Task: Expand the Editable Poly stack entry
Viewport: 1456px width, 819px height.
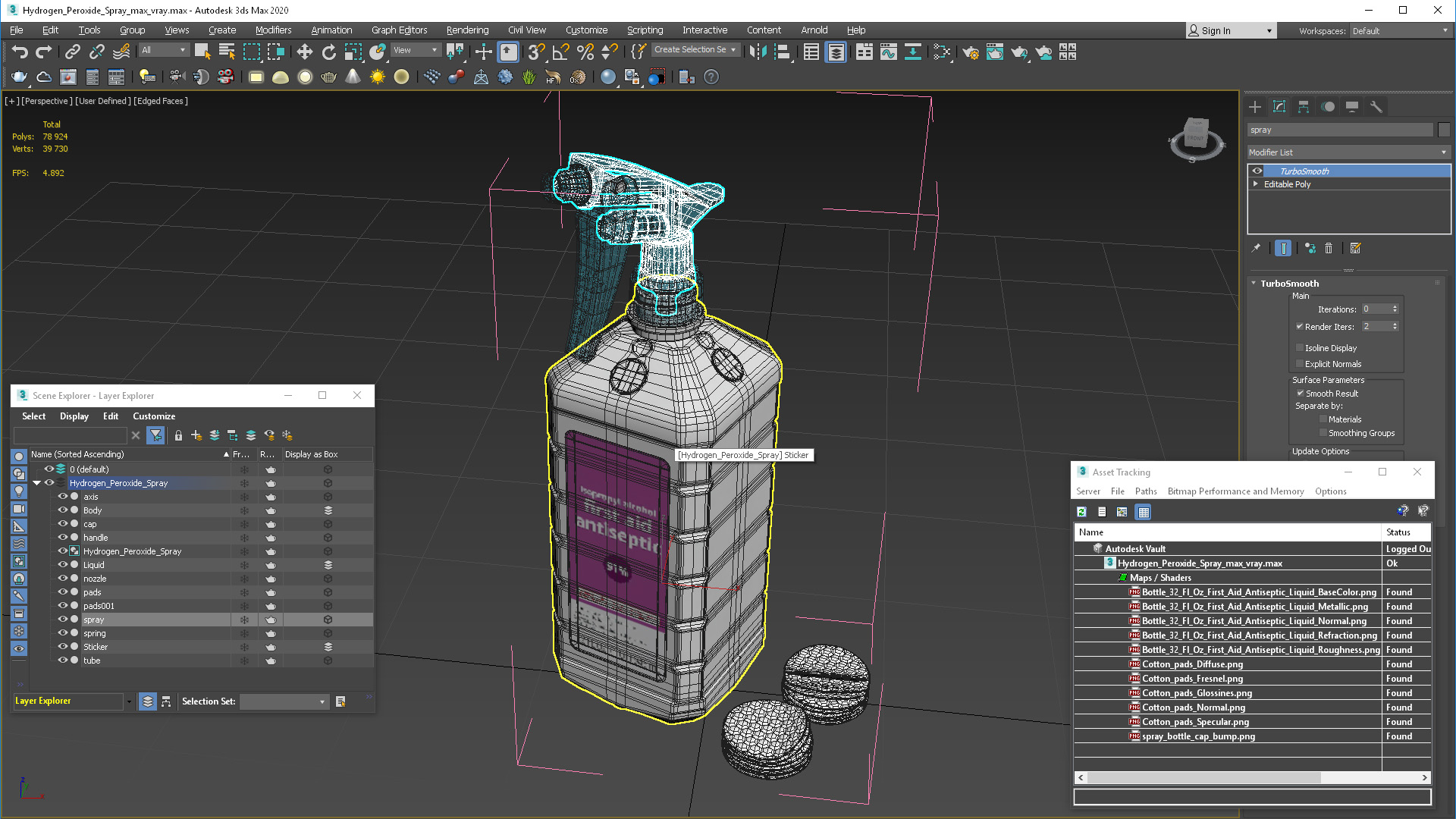Action: pyautogui.click(x=1256, y=184)
